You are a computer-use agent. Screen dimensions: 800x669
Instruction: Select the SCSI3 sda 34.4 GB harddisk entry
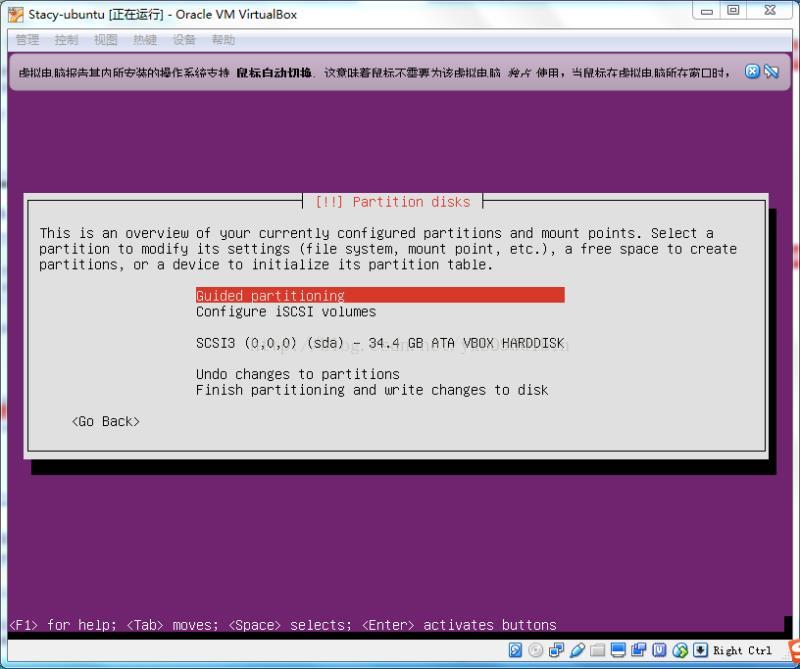pyautogui.click(x=380, y=343)
